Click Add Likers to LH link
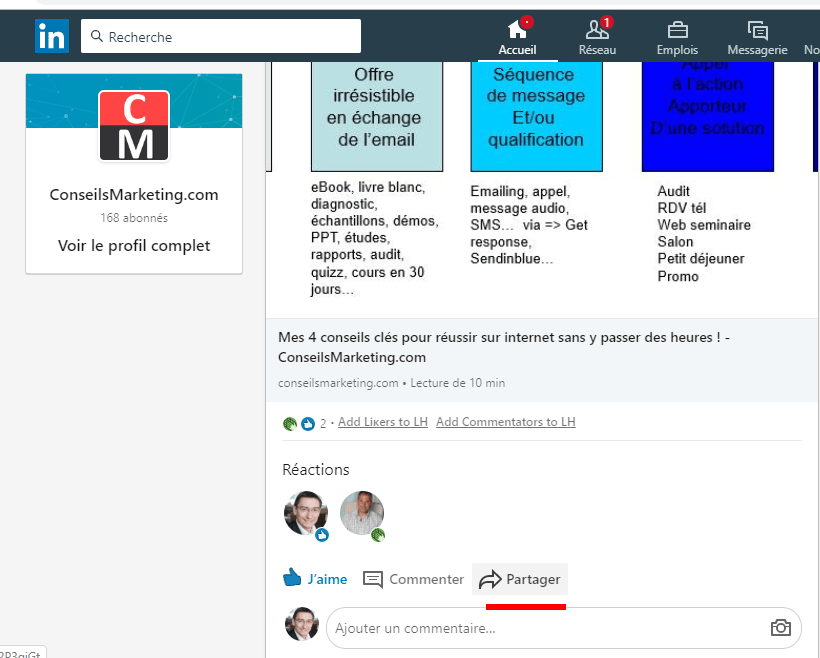 click(x=383, y=422)
